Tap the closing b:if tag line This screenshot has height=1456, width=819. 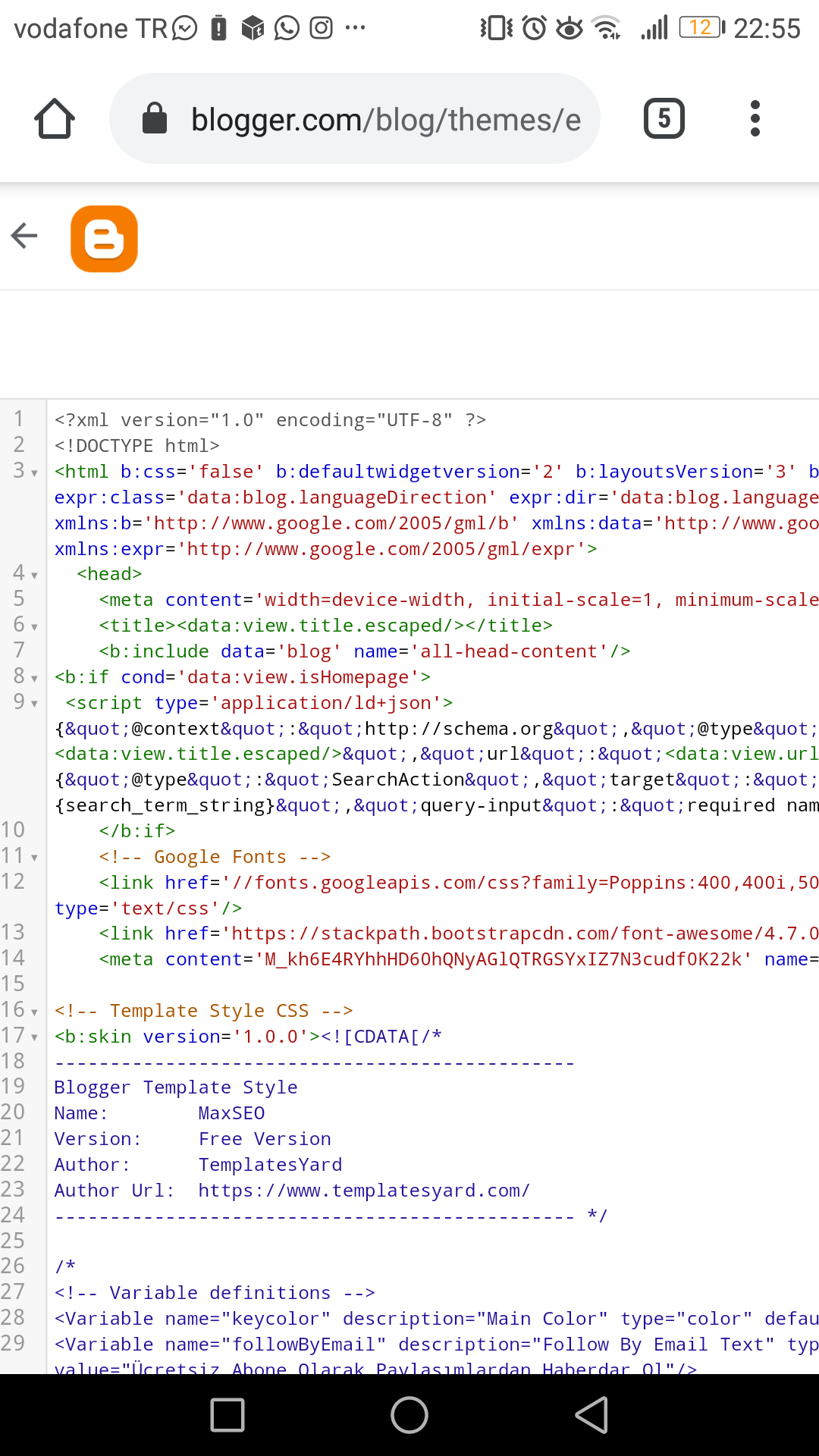[137, 831]
